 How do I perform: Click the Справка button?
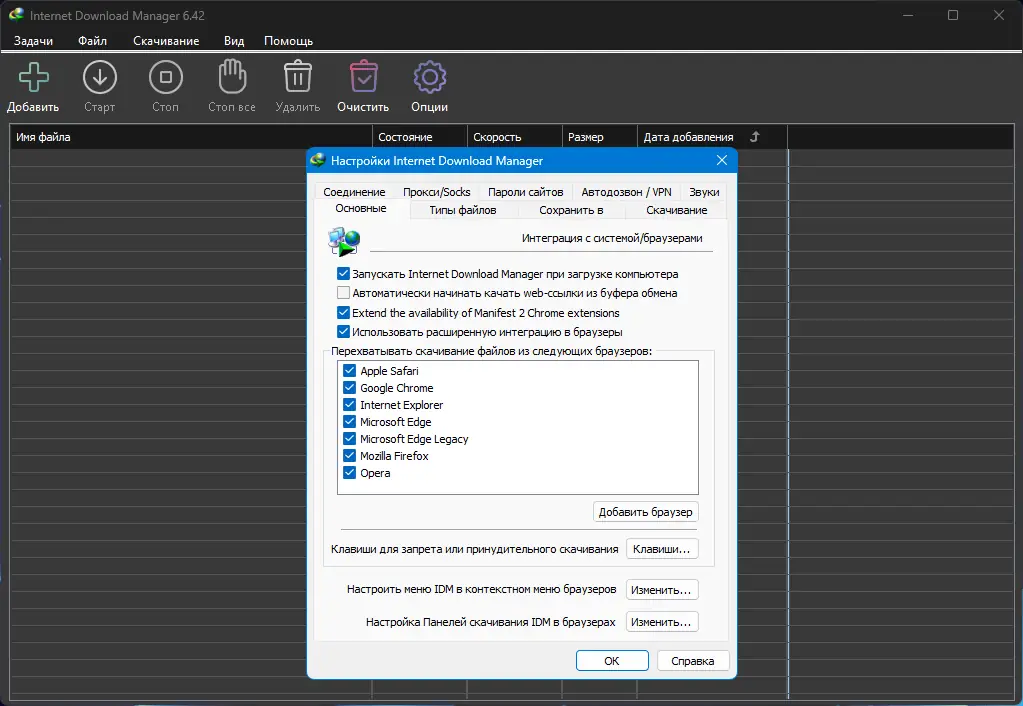coord(693,660)
